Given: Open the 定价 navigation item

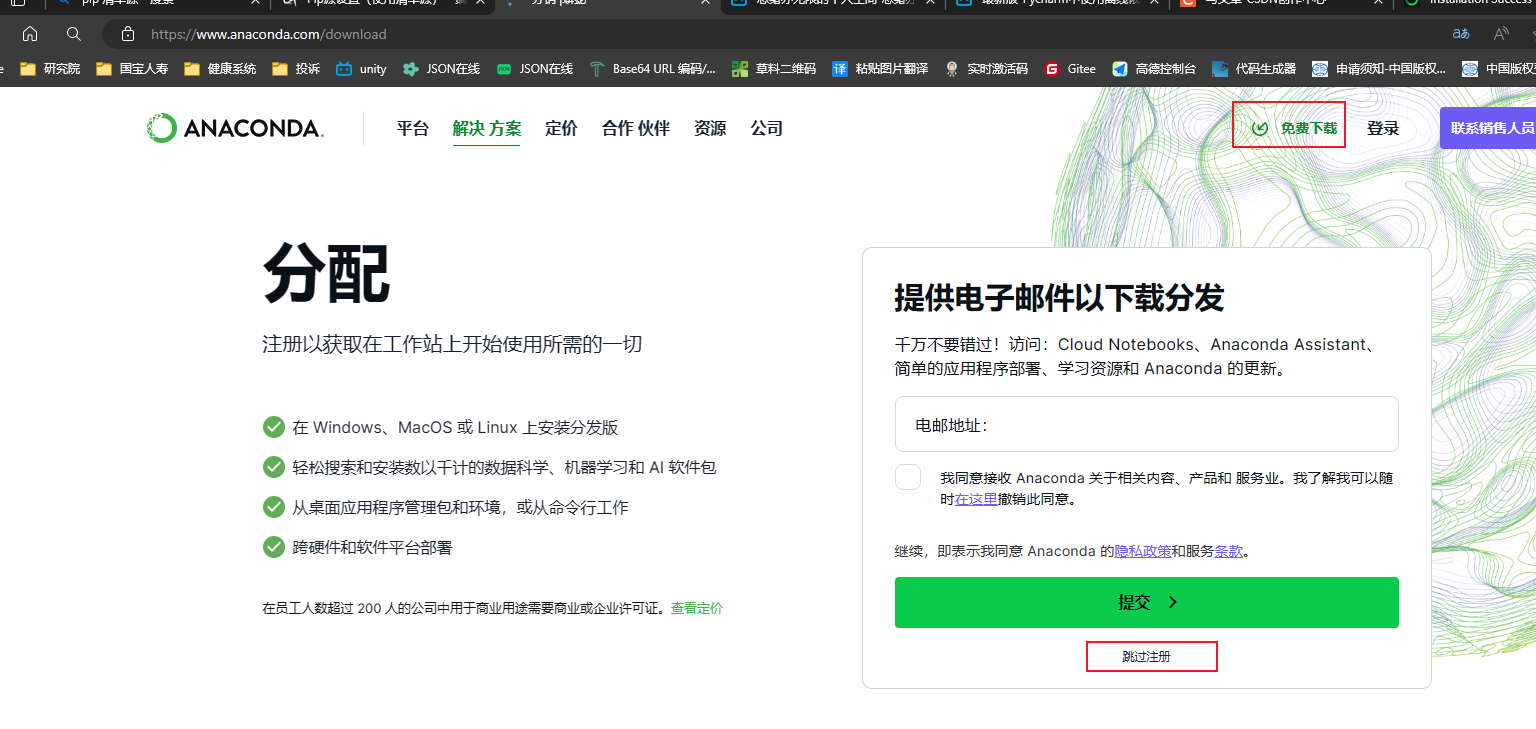Looking at the screenshot, I should click(x=561, y=128).
